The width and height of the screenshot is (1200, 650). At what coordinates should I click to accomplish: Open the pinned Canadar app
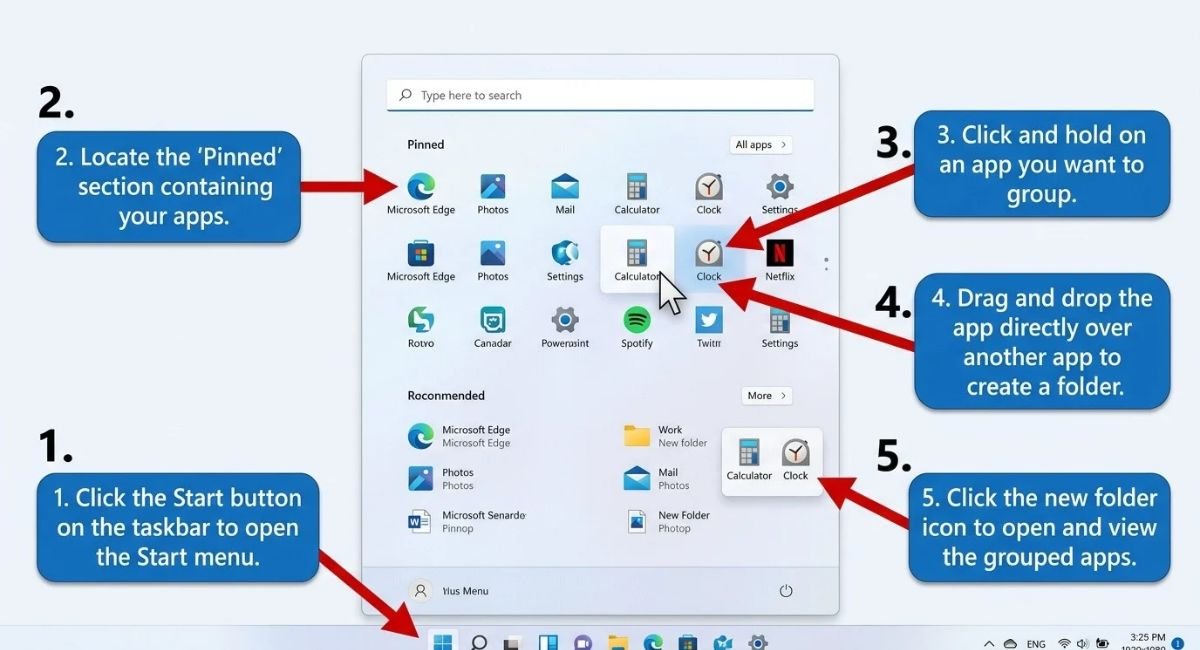click(493, 327)
